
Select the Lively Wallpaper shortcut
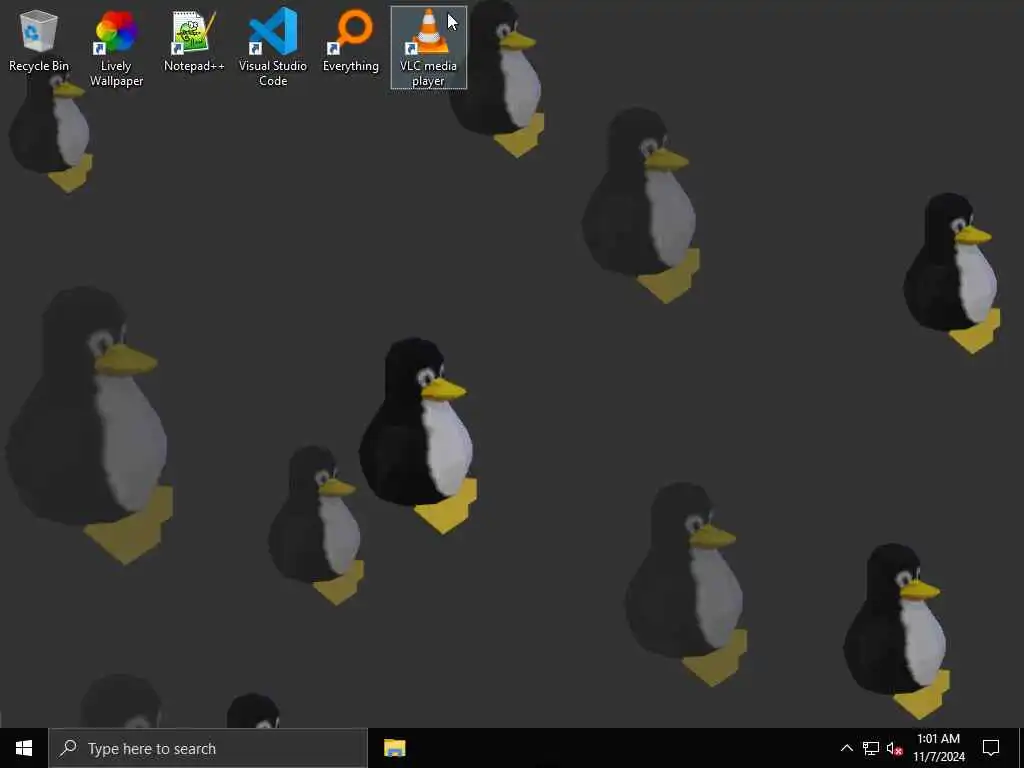click(x=116, y=48)
